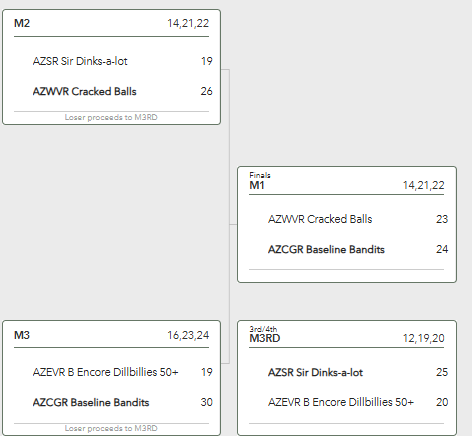
Task: Click score 24 for Baseline Bandits in Finals
Action: (x=442, y=249)
